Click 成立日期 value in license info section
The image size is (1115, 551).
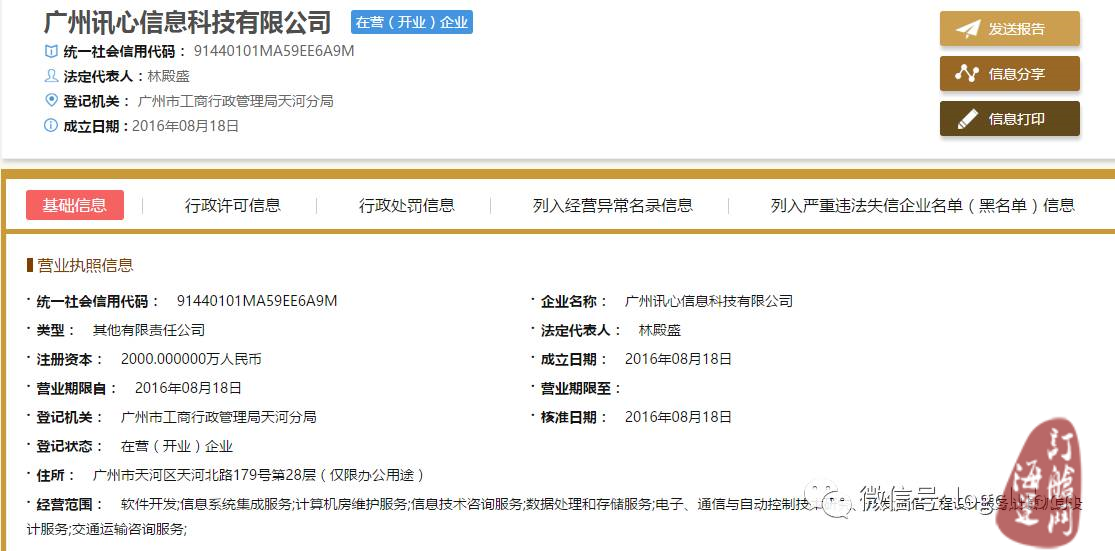point(678,359)
